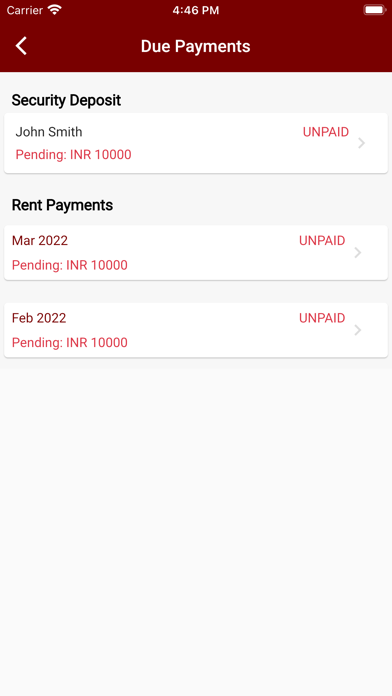Image resolution: width=392 pixels, height=696 pixels.
Task: Tap UNPAID status on John Smith row
Action: 326,132
